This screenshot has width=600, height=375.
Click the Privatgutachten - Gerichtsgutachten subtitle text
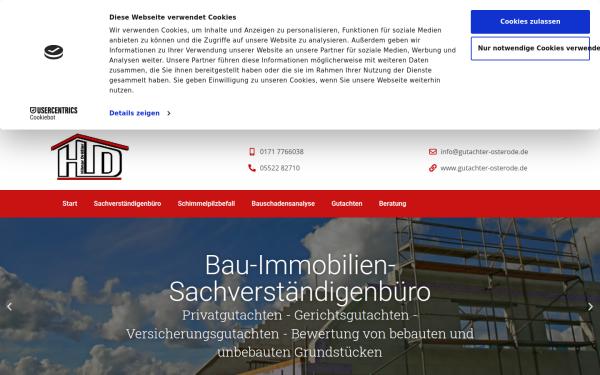tap(300, 334)
